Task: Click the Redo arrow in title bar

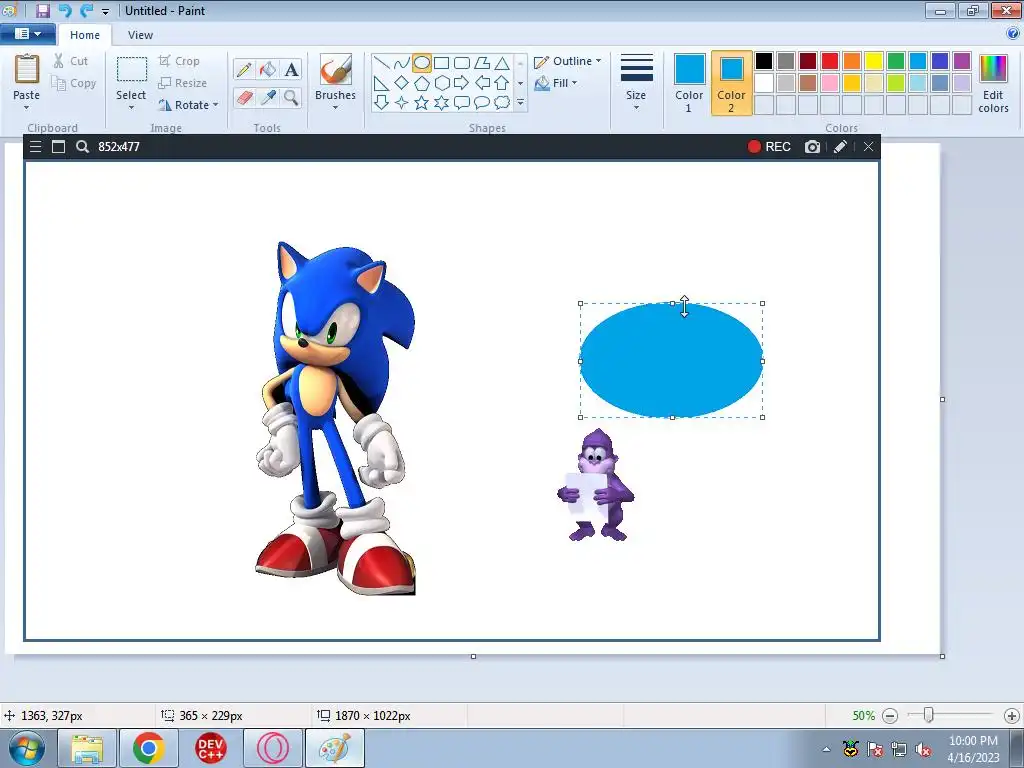Action: [86, 10]
